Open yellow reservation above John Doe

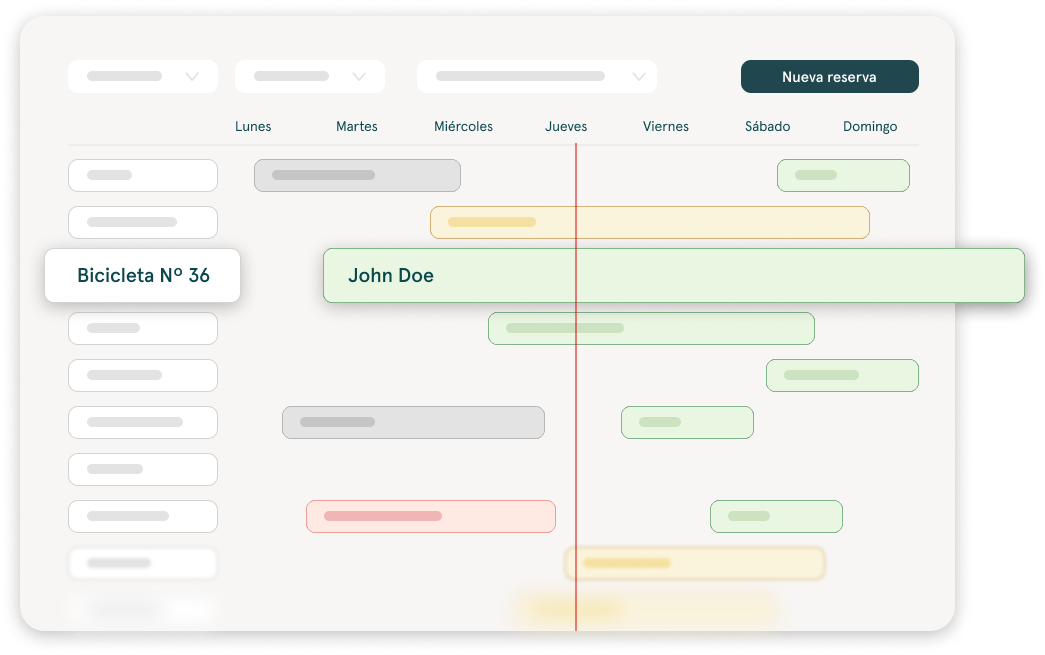coord(650,223)
